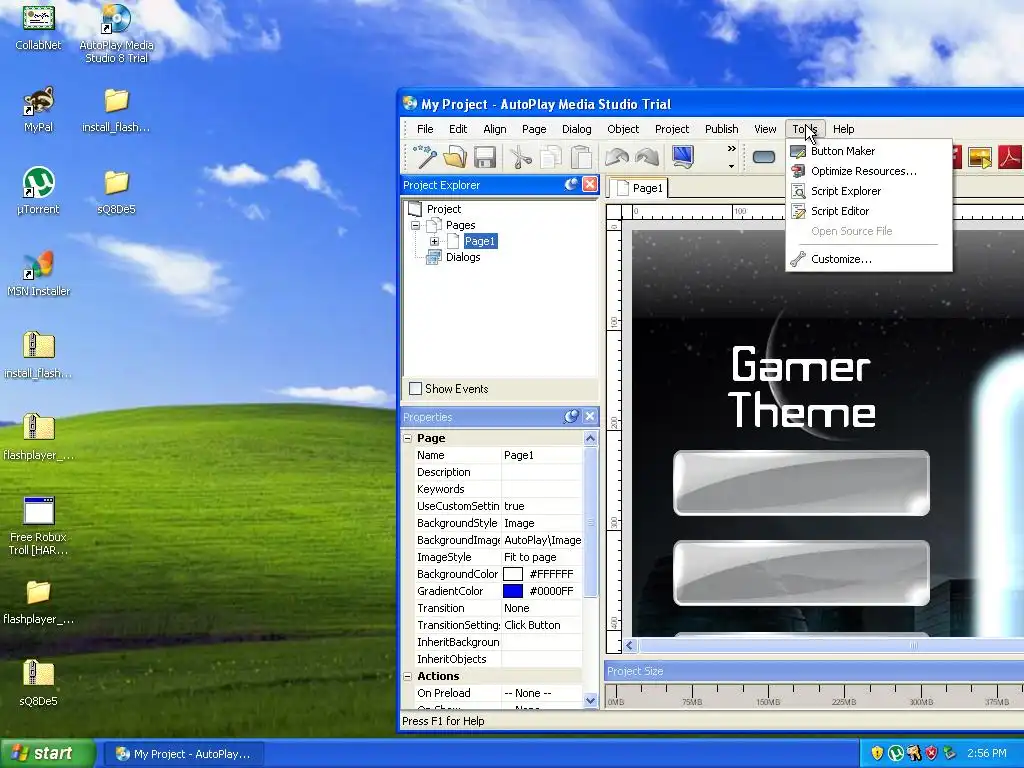Open the sQ8De5 folder on desktop

[116, 191]
